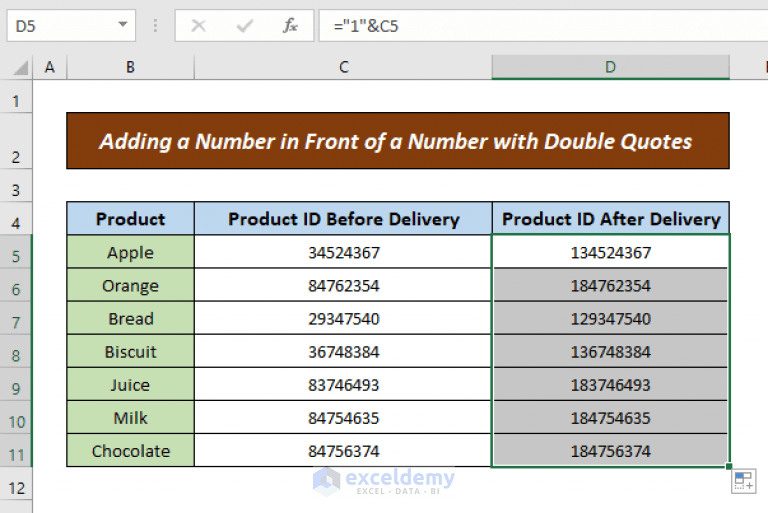Click cell with value 83746493

tap(343, 385)
